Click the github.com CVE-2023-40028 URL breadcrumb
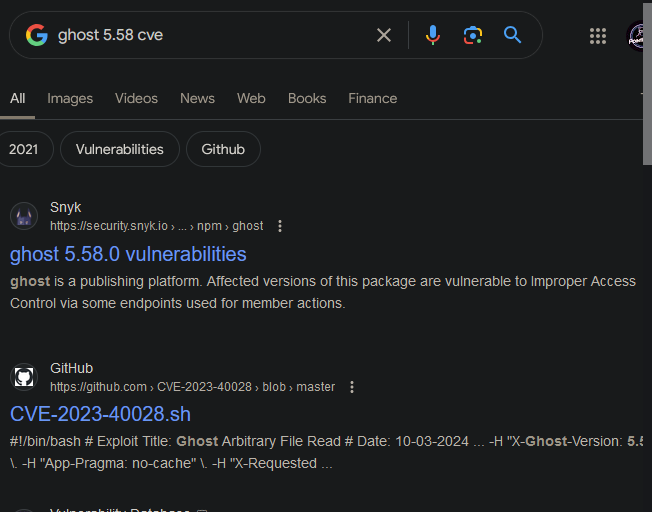The height and width of the screenshot is (512, 652). 192,387
